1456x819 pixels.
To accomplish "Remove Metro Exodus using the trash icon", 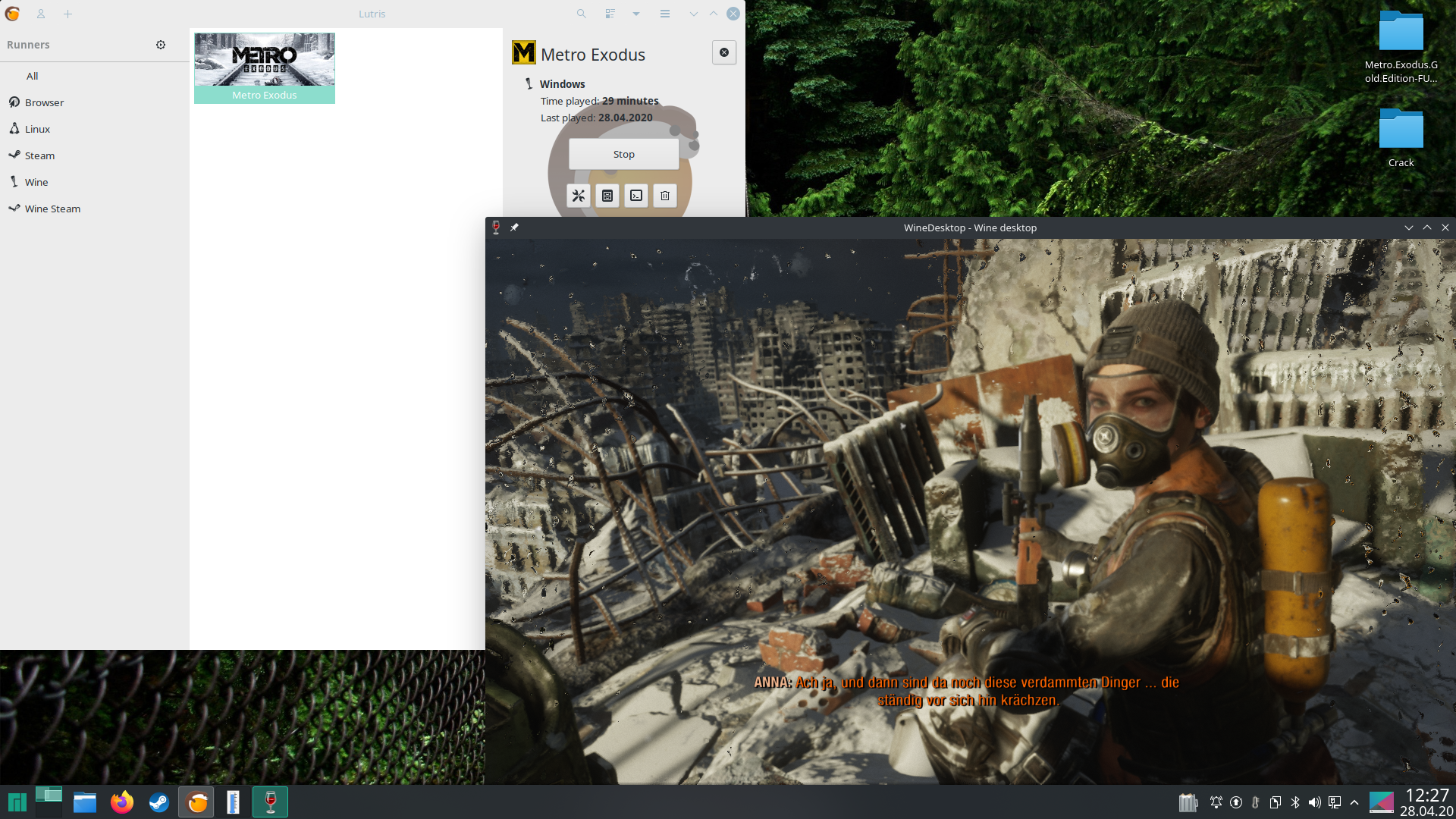I will (664, 196).
